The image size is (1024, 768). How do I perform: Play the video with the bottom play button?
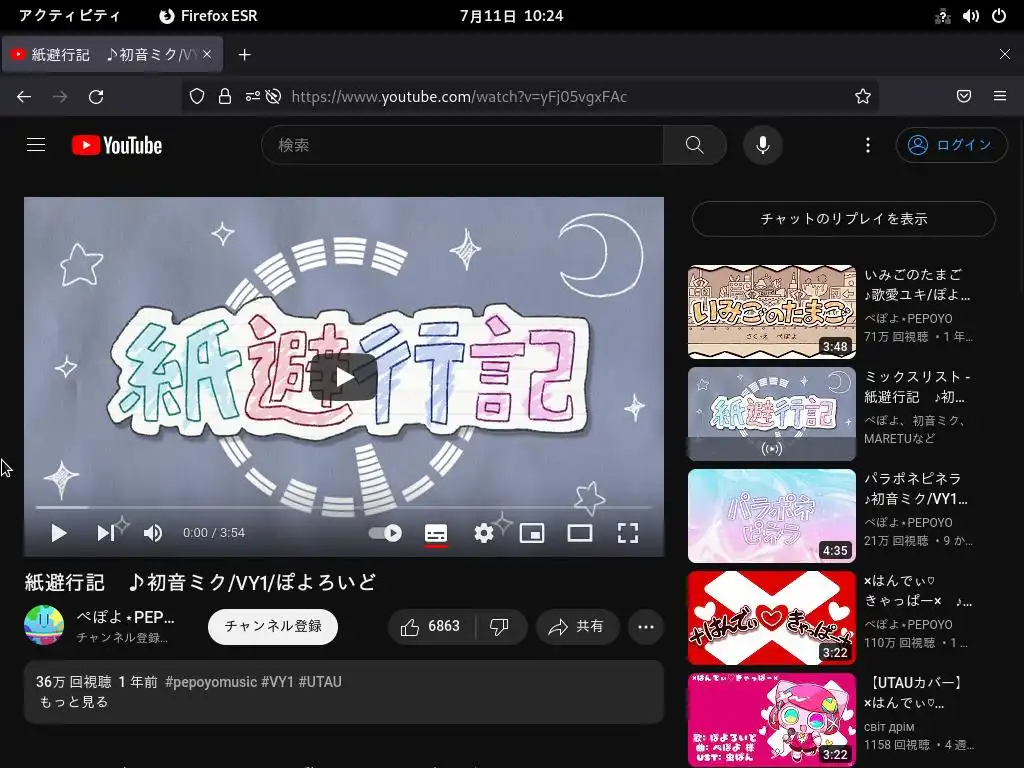click(59, 533)
